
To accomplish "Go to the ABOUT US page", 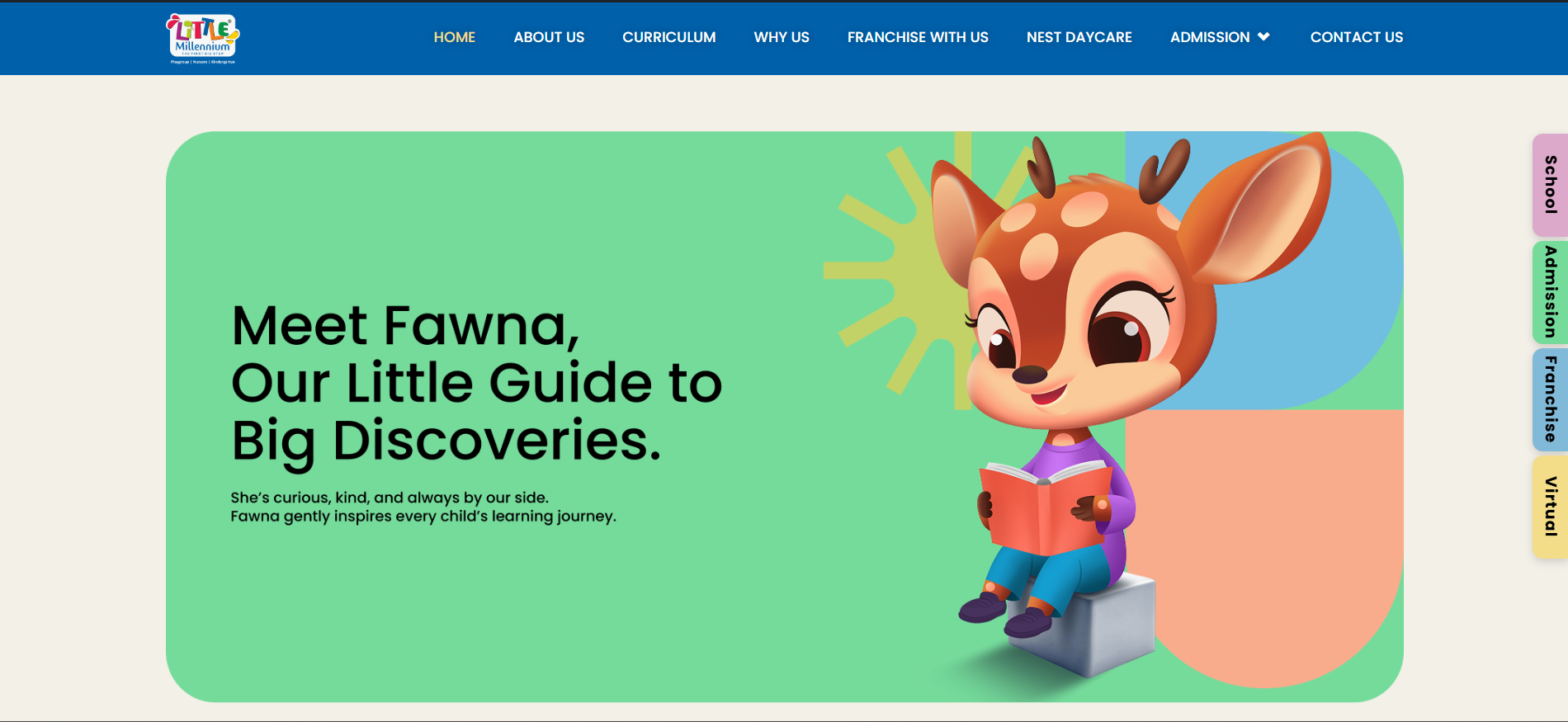I will pos(549,37).
